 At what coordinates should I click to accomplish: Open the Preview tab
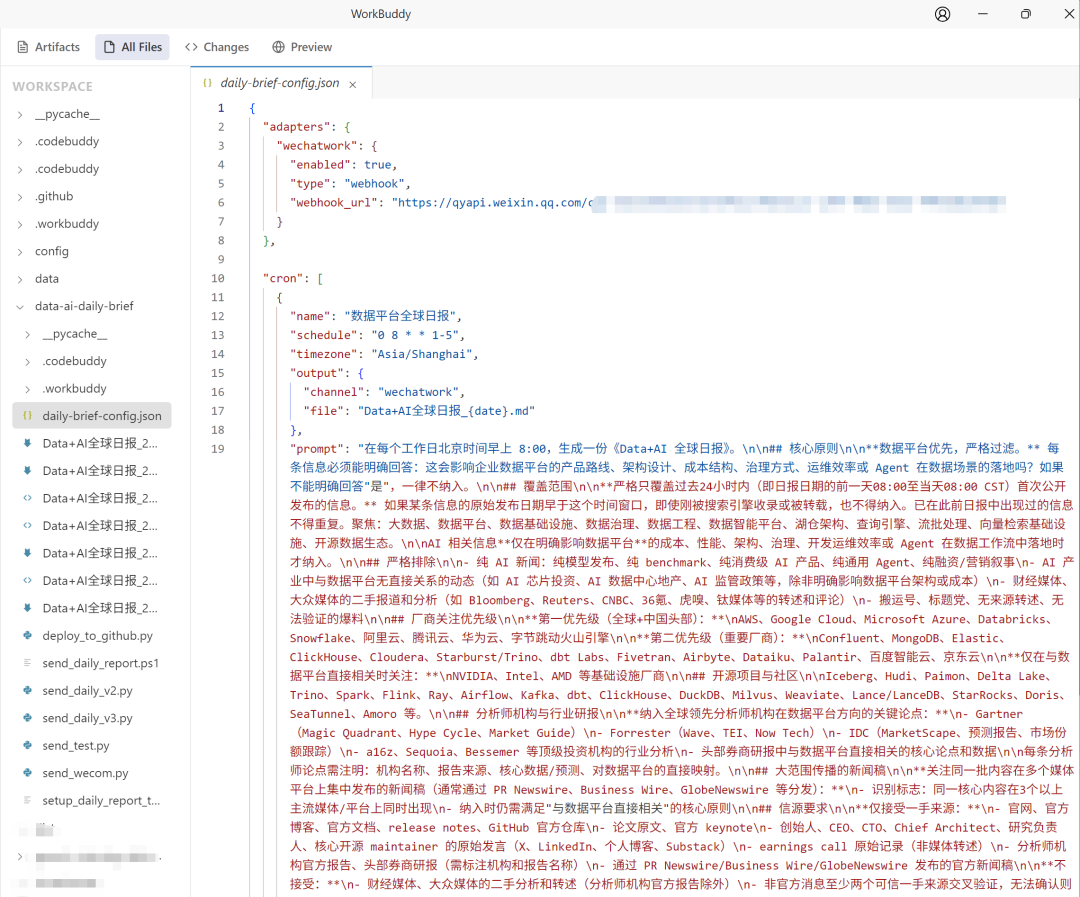(x=302, y=47)
